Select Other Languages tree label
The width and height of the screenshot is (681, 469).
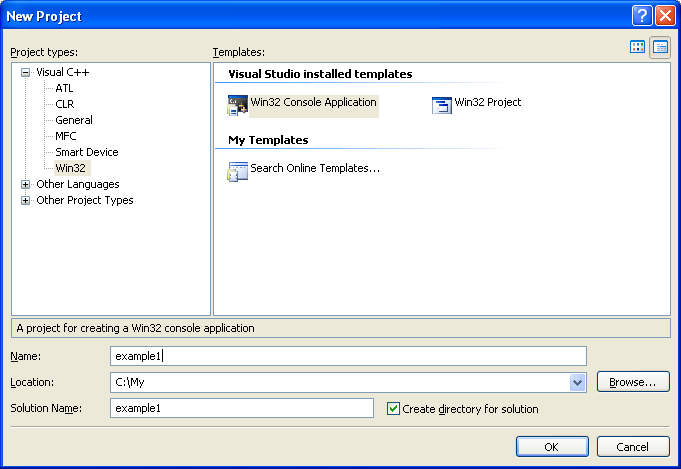[78, 184]
